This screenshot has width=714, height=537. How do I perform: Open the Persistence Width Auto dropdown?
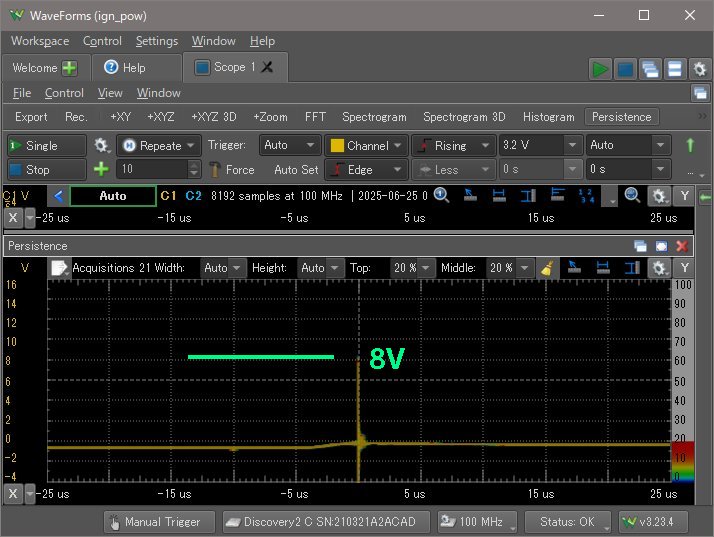pyautogui.click(x=222, y=268)
